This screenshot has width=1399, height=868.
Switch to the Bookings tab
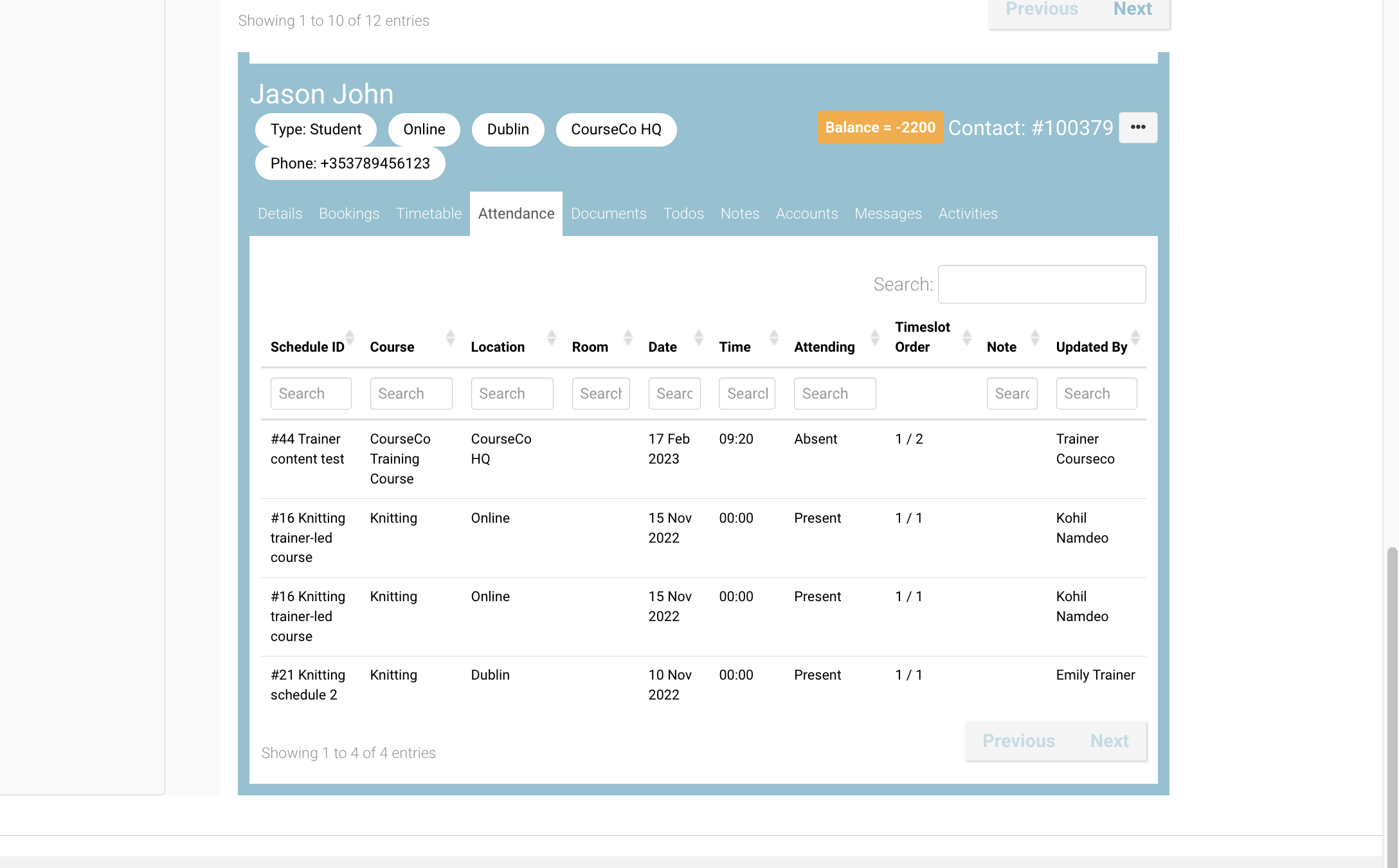(x=348, y=213)
